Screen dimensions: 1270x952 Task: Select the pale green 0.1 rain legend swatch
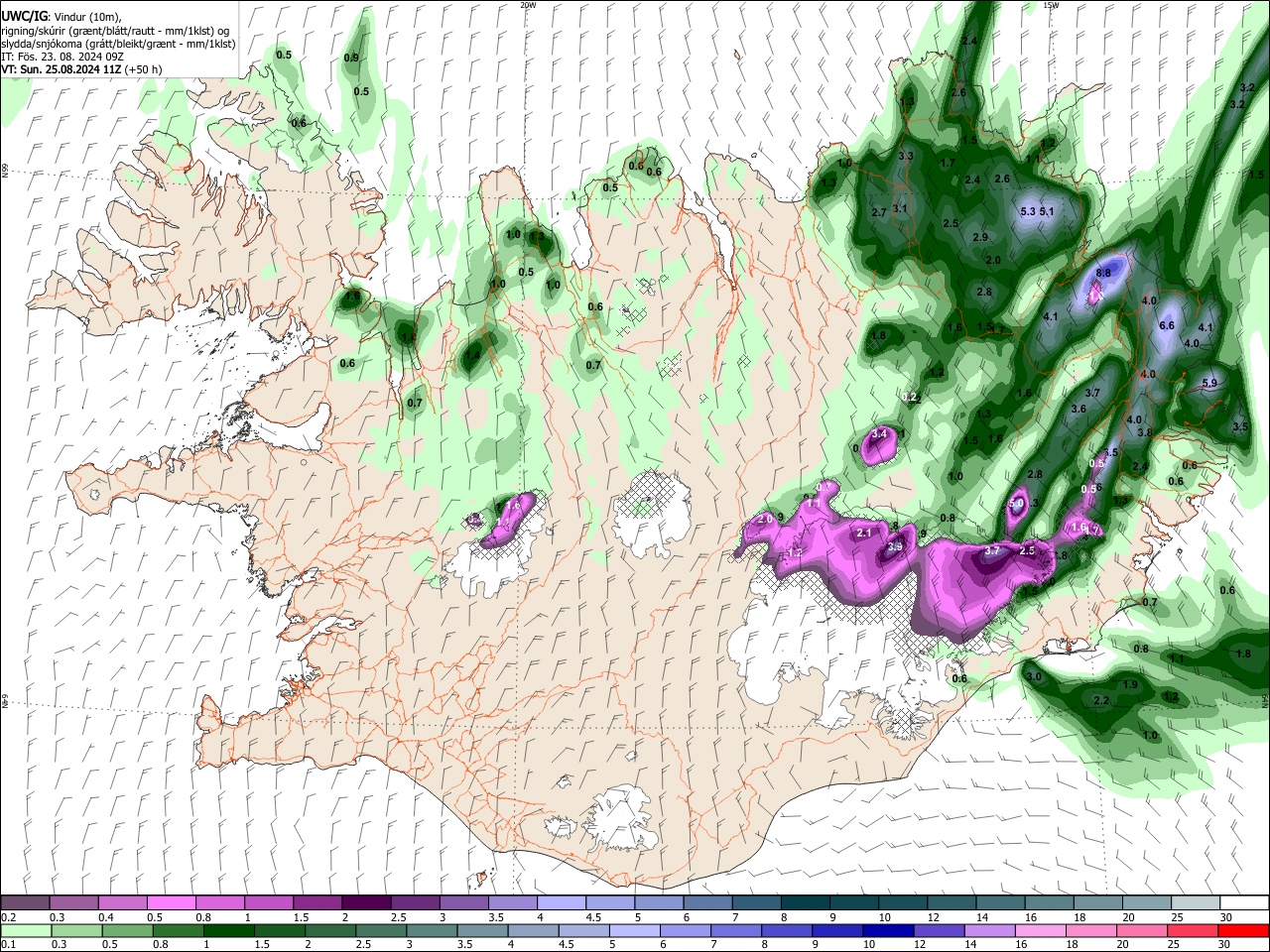pos(26,930)
